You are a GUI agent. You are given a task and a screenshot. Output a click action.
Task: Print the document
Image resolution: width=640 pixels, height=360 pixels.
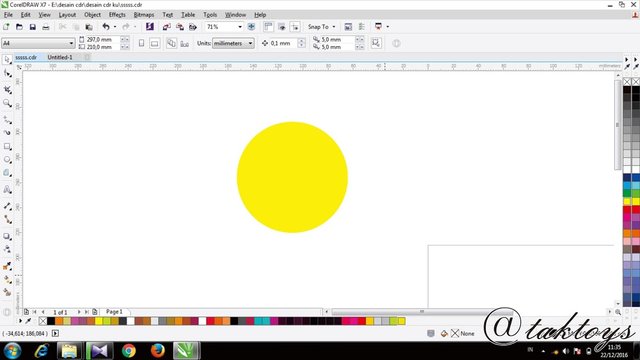pos(46,27)
